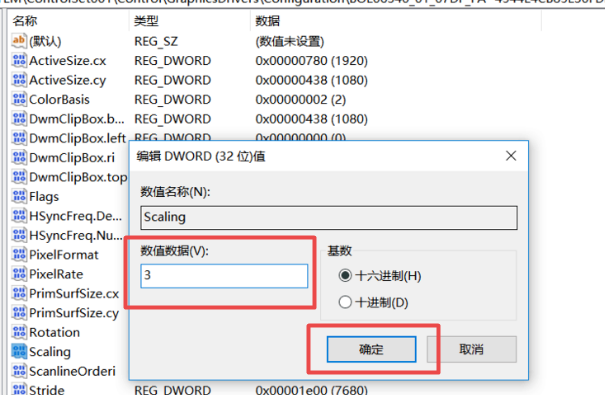The width and height of the screenshot is (605, 395).
Task: Select the HSyncFreq.Nu... value name
Action: pos(76,235)
